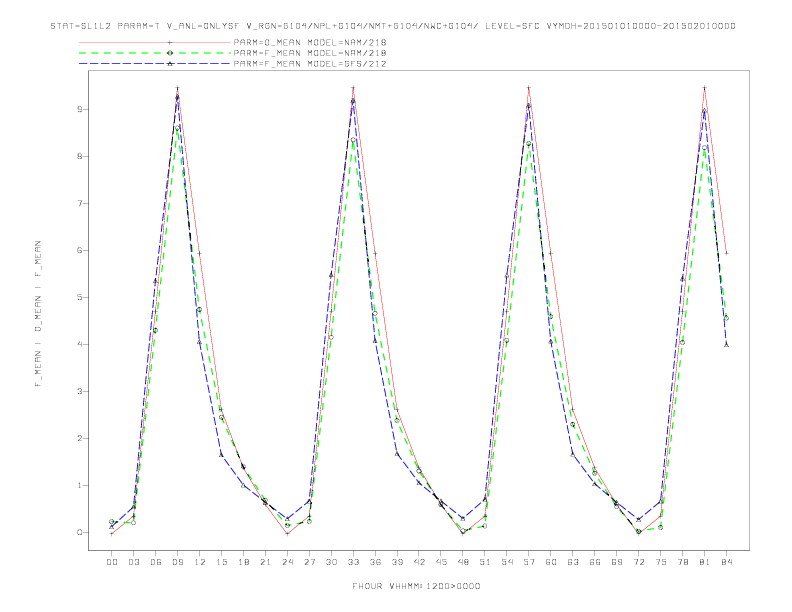Viewport: 792px width, 612px height.
Task: Click x-axis forecast hour label 54
Action: click(x=507, y=562)
